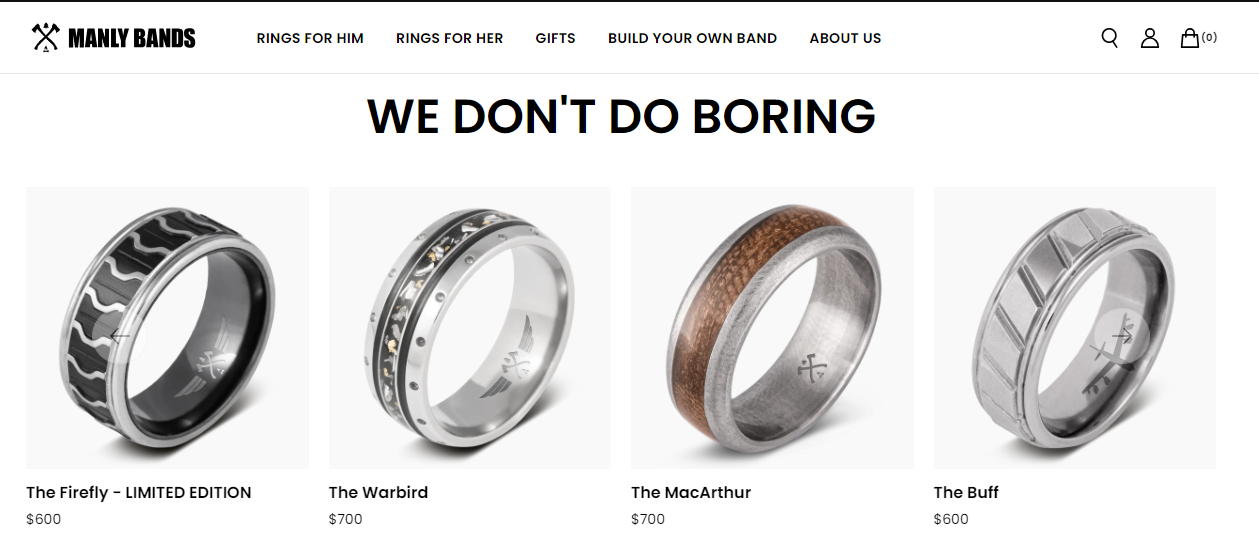View The Firefly ring image
Viewport: 1259px width, 550px height.
(167, 328)
